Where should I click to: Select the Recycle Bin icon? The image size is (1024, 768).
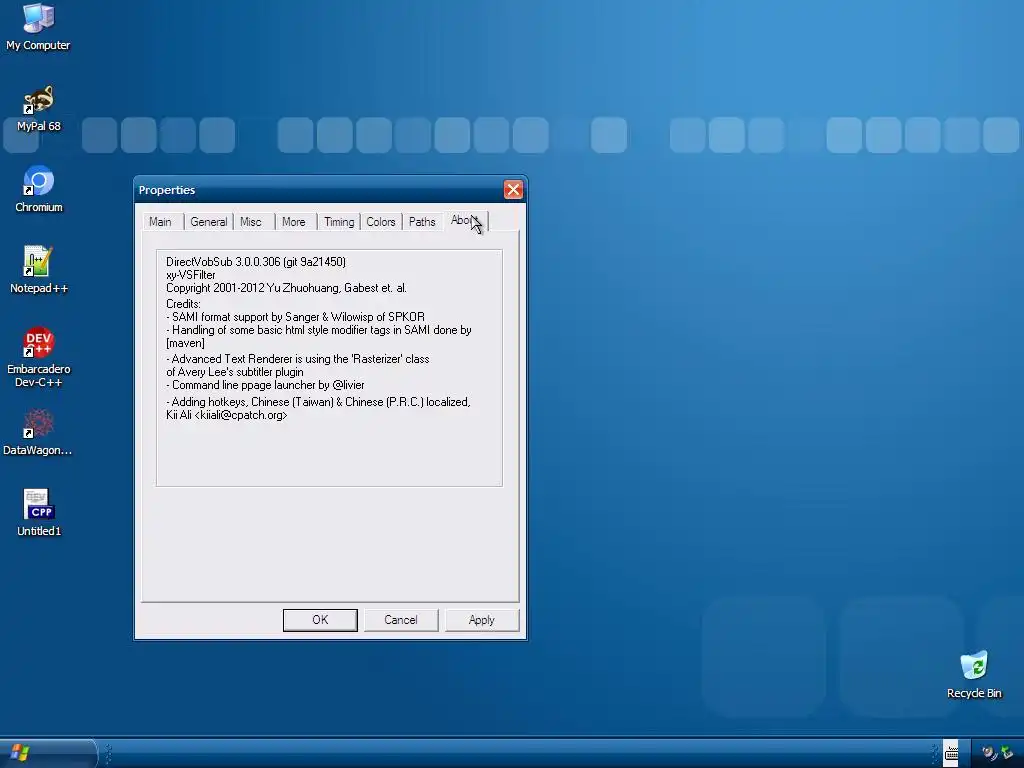974,675
